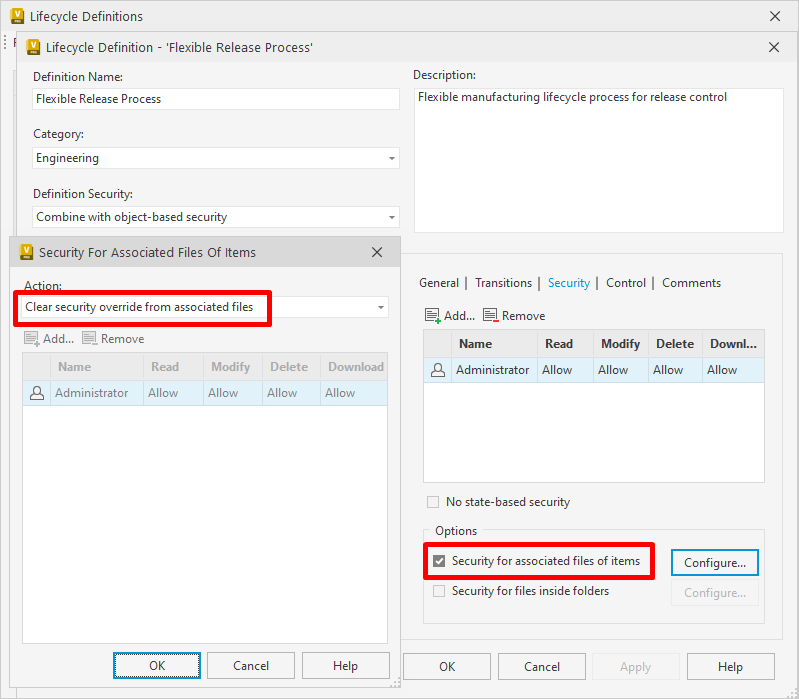The image size is (799, 699).
Task: Check Security for files inside folders
Action: pyautogui.click(x=439, y=591)
